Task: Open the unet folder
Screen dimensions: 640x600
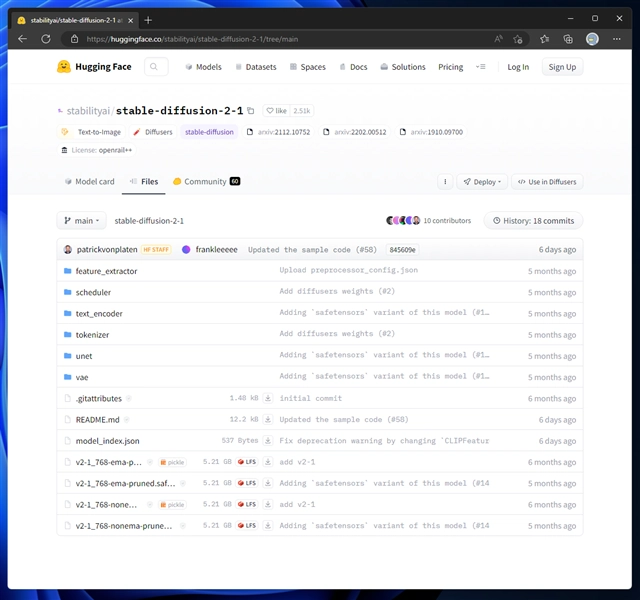Action: [84, 356]
